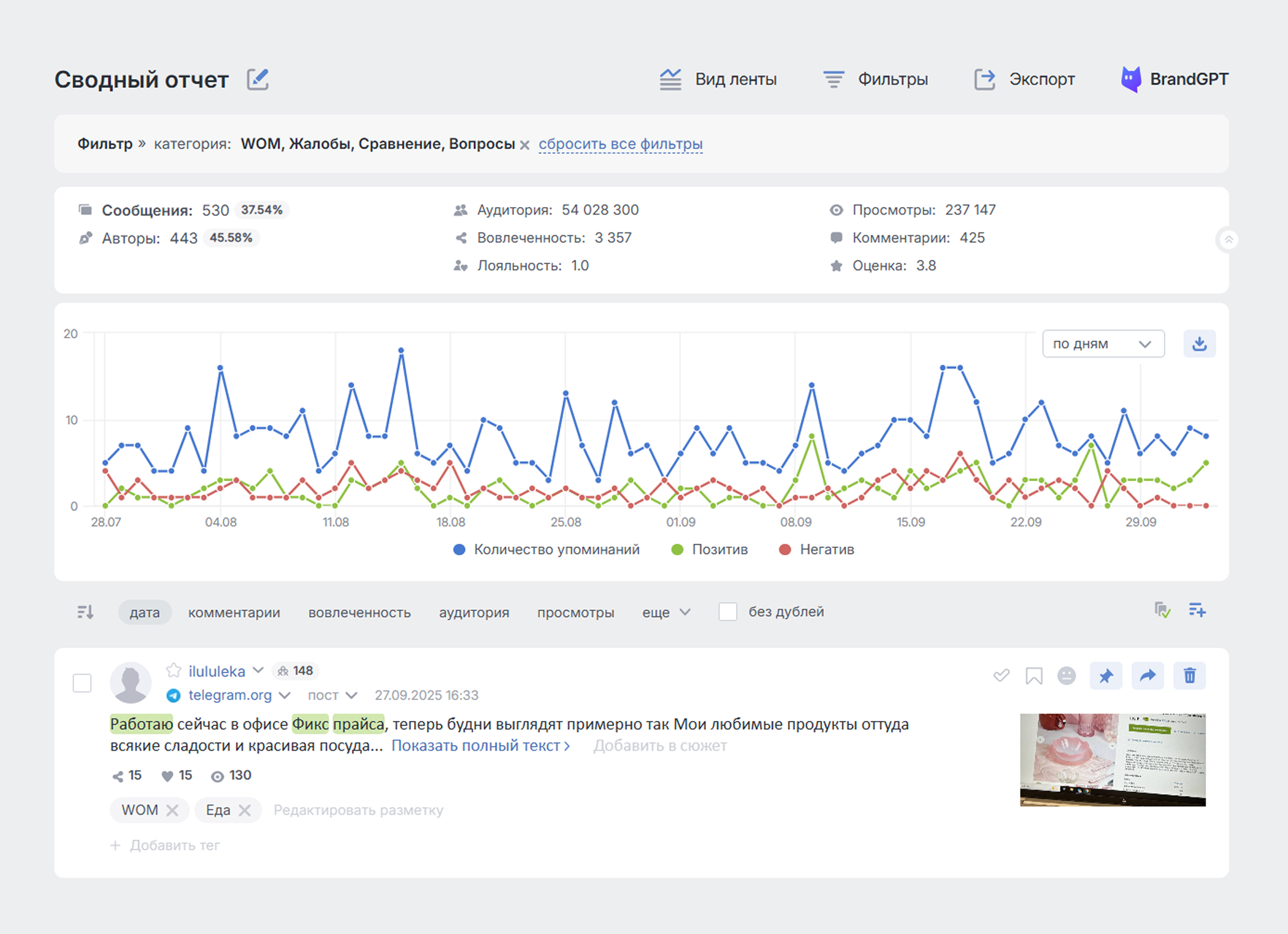Star the author ilululeka

[x=173, y=670]
